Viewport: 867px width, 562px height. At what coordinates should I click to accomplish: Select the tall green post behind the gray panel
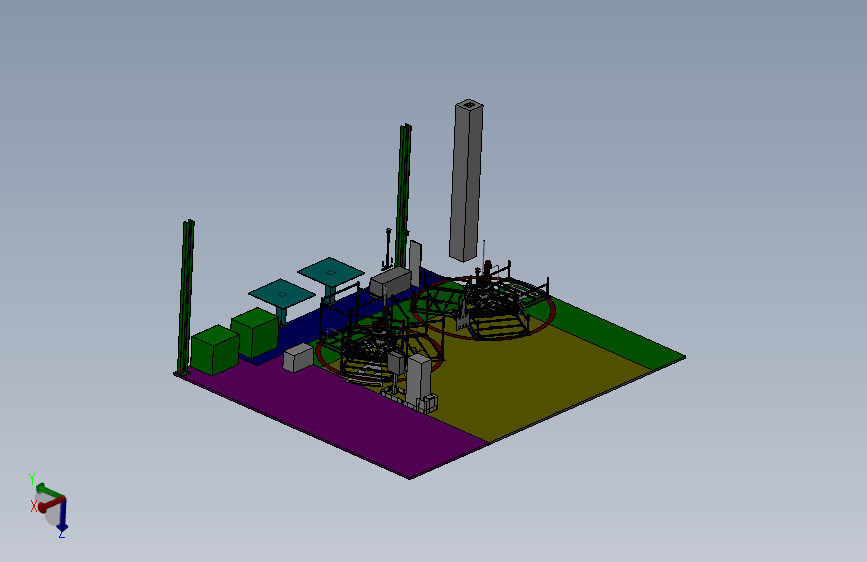pyautogui.click(x=403, y=196)
